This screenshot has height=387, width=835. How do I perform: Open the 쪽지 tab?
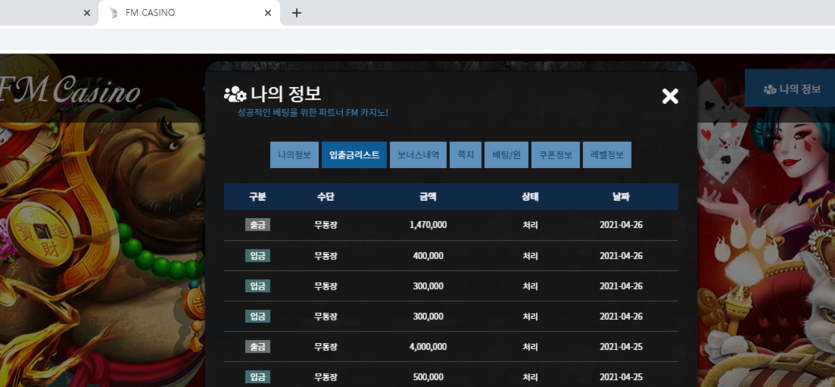point(465,155)
